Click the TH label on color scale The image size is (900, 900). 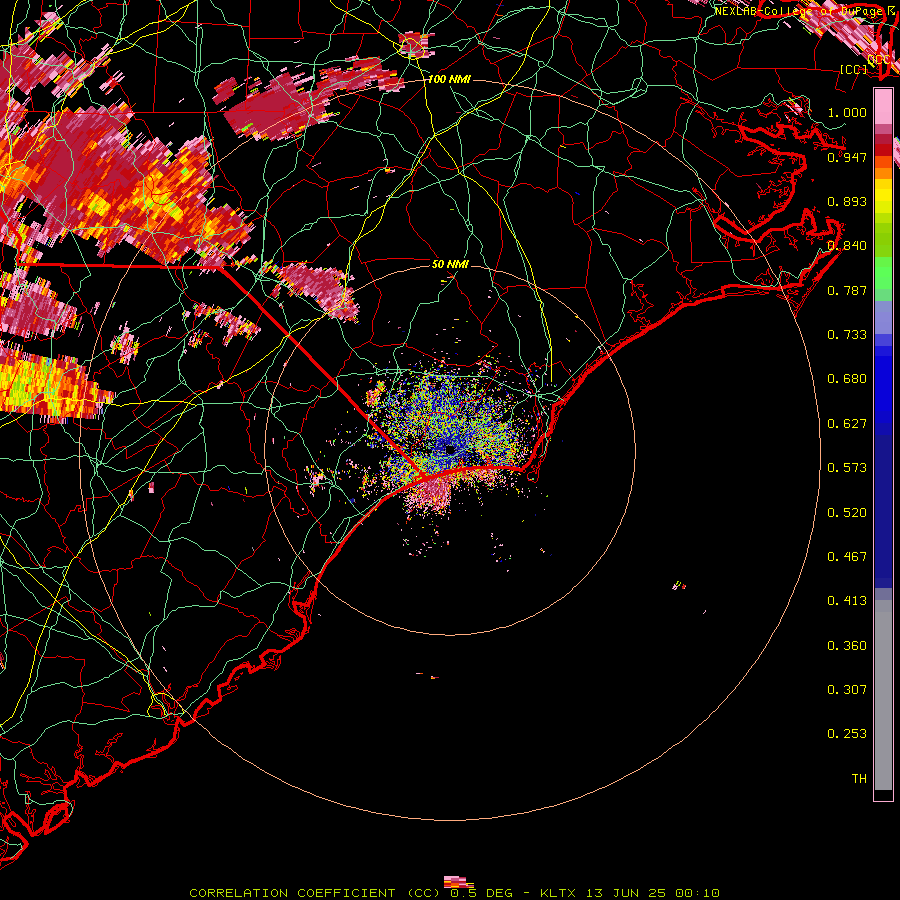(x=859, y=778)
